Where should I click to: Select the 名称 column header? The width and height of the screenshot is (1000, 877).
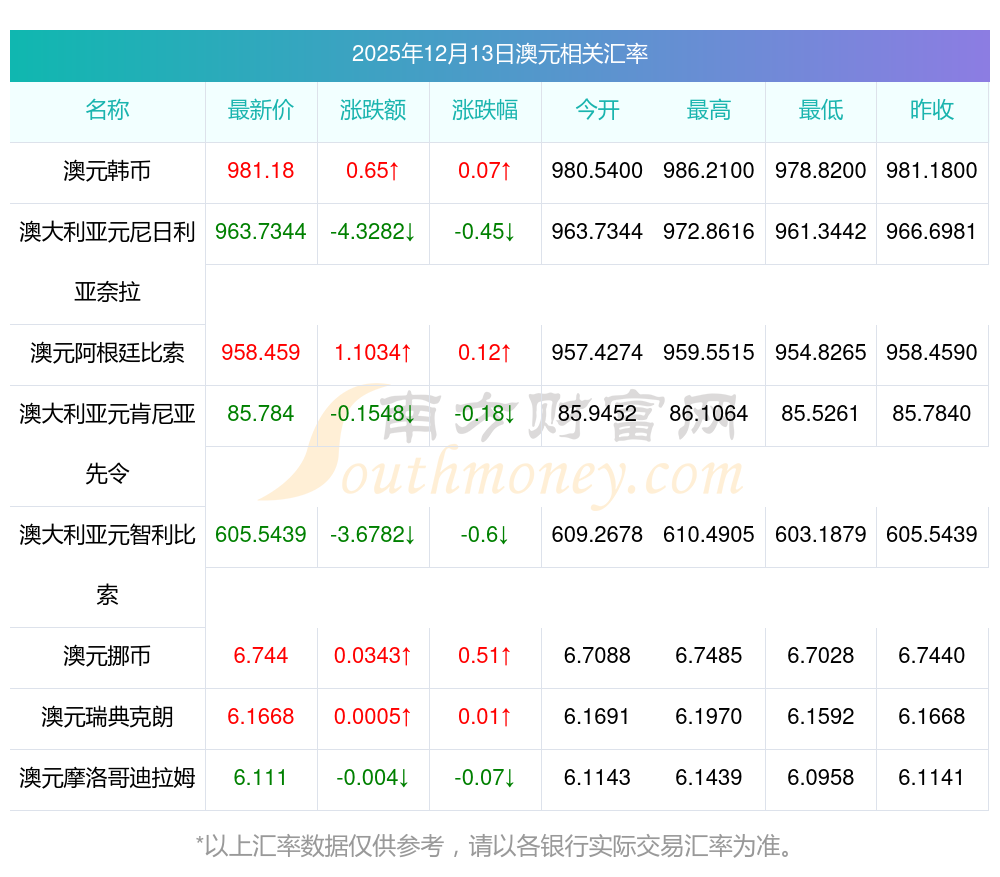click(107, 111)
